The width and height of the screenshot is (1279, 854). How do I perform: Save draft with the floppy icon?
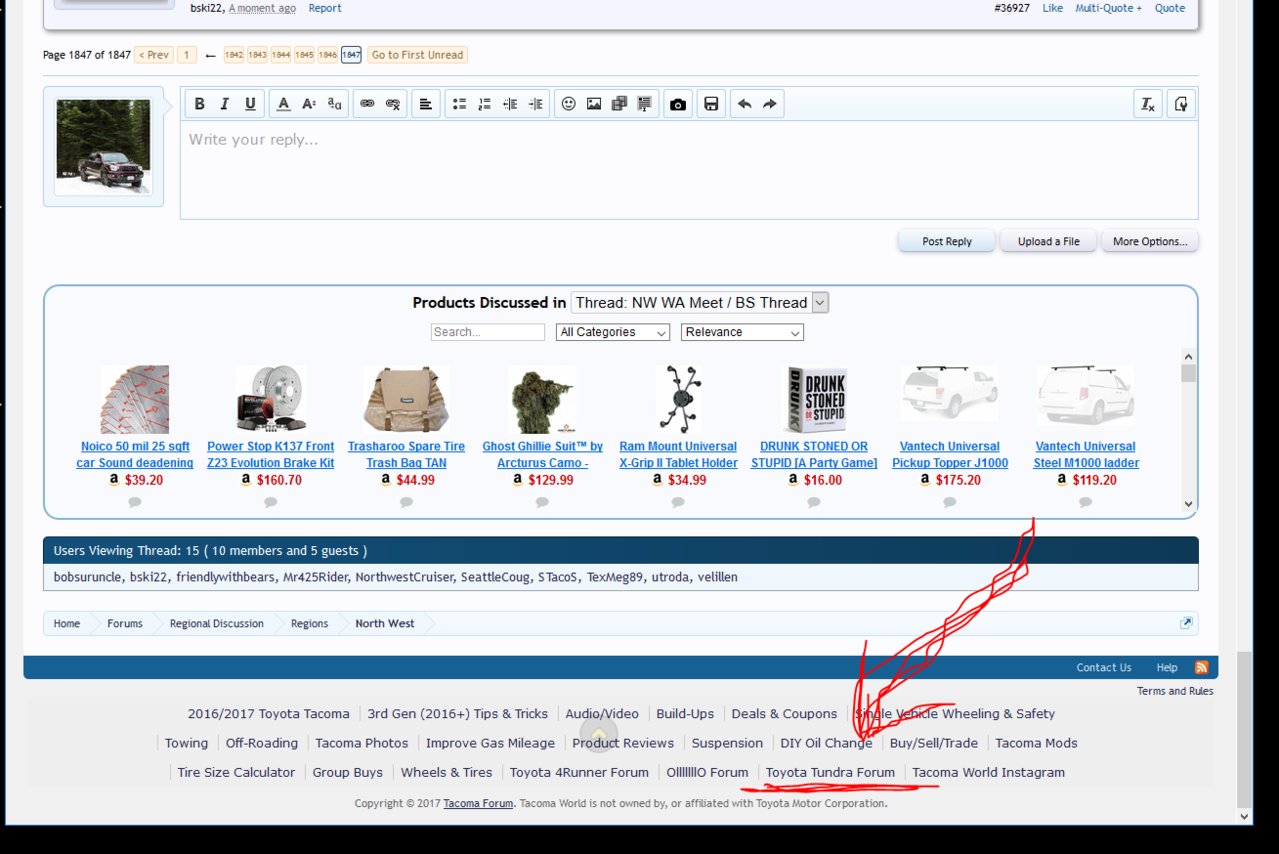click(711, 104)
